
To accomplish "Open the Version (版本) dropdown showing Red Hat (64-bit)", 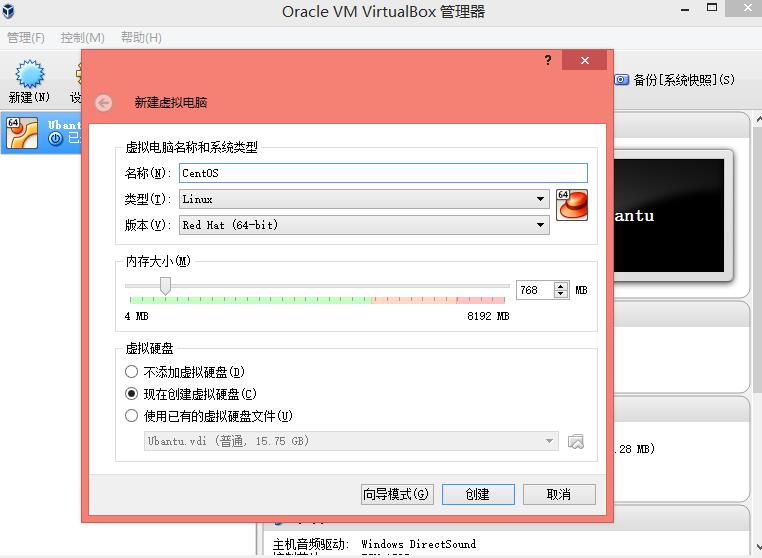I will click(x=364, y=225).
